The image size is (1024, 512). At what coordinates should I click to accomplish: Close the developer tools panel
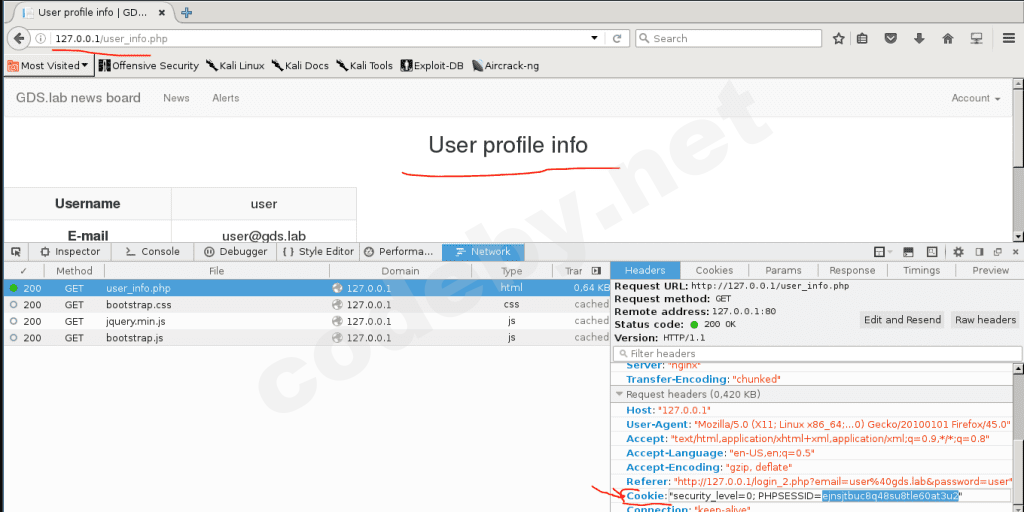coord(1015,251)
